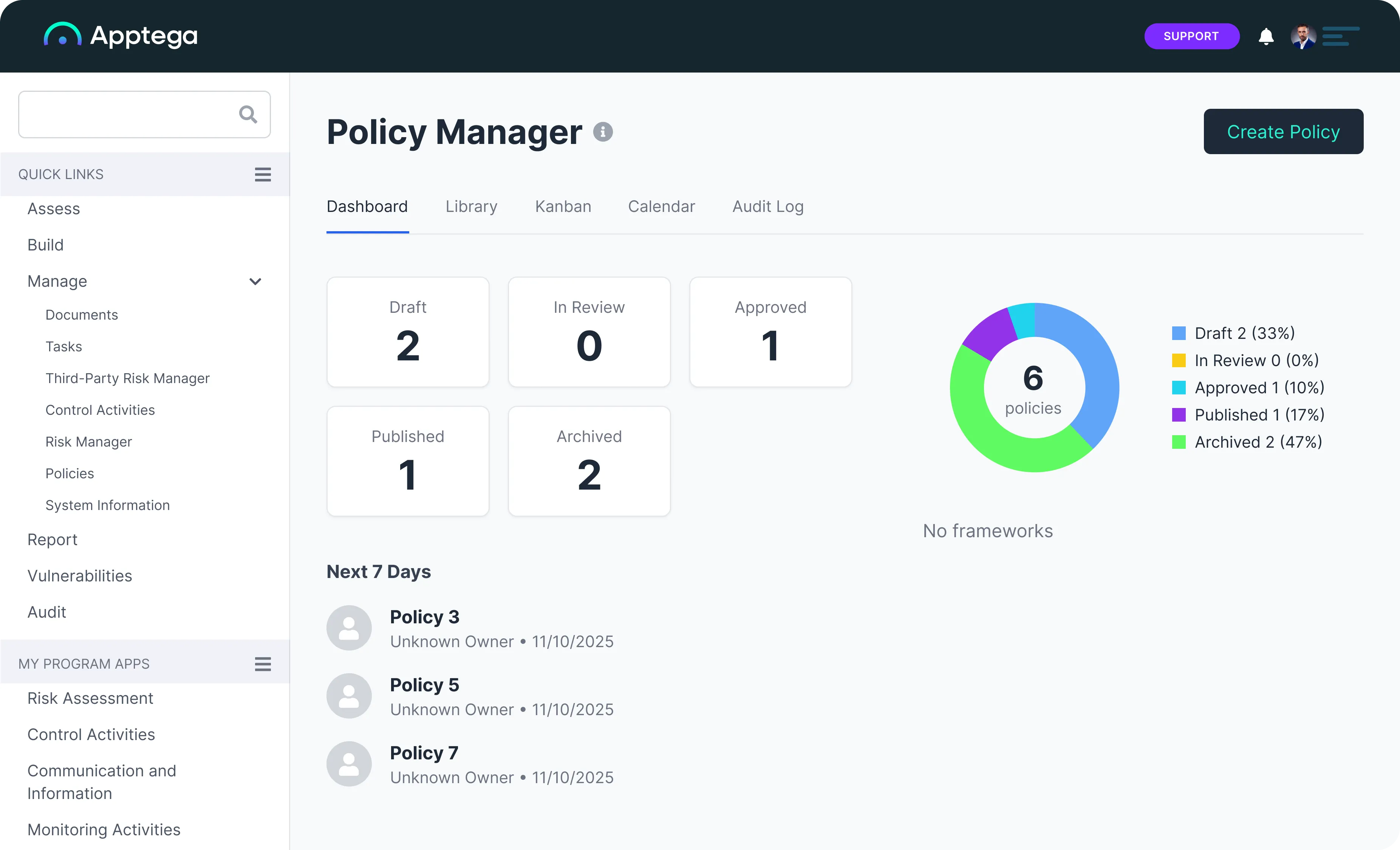The image size is (1400, 850).
Task: Open the SUPPORT button
Action: (1191, 36)
